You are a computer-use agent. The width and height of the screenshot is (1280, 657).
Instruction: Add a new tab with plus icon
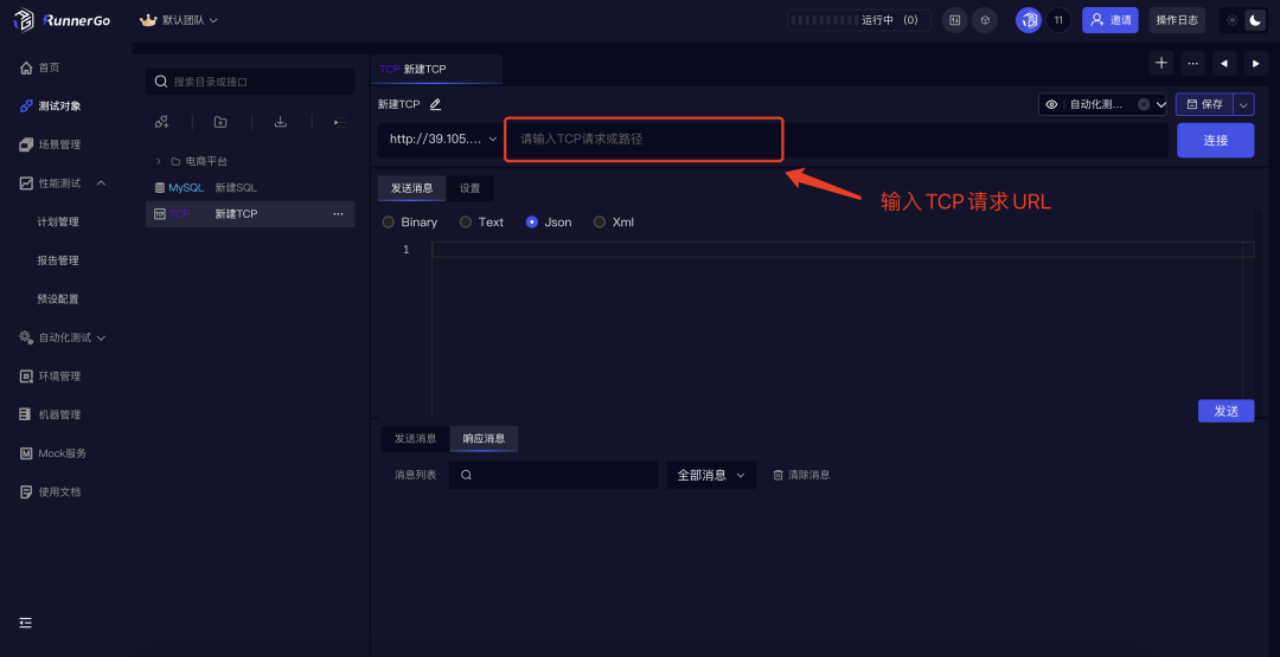[1161, 63]
